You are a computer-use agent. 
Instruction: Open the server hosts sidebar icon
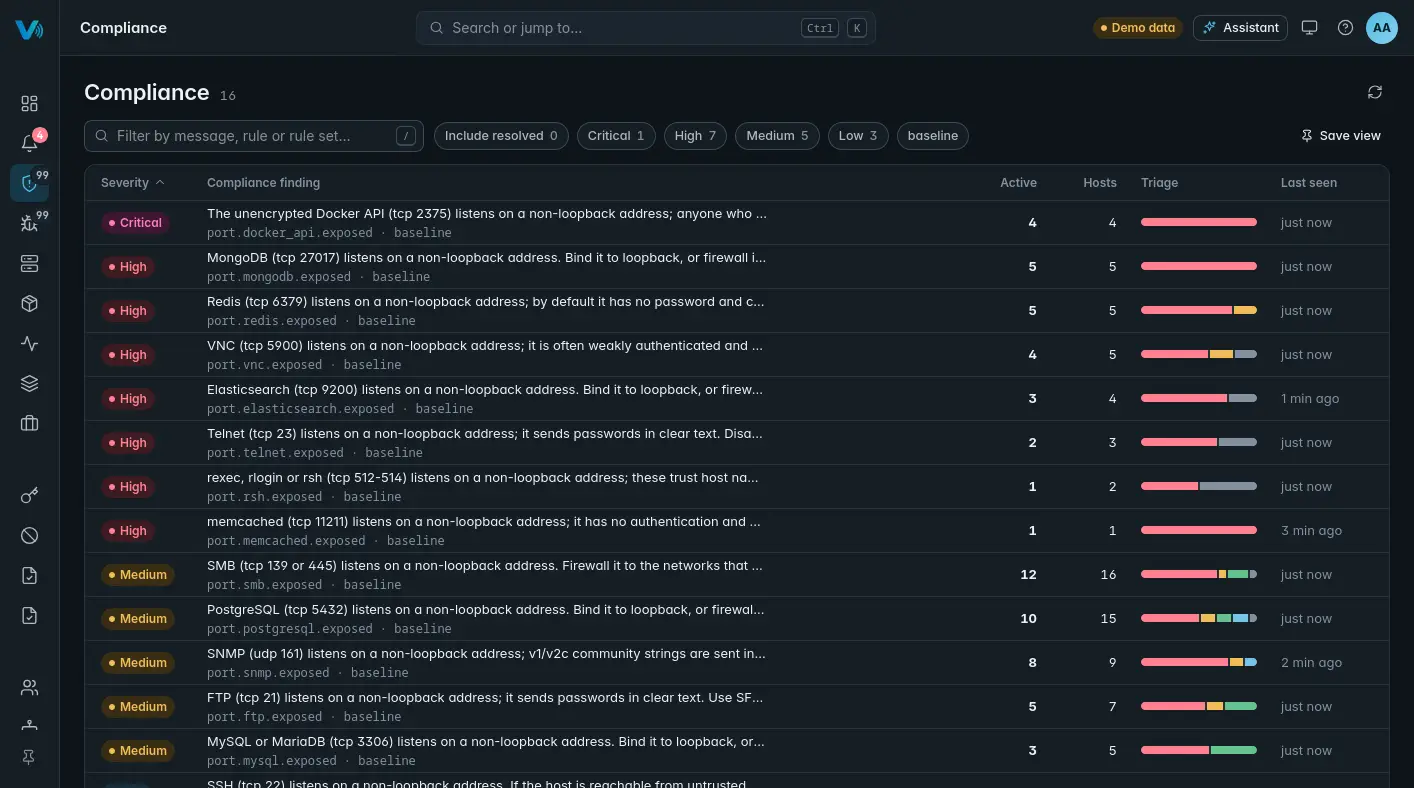pos(29,263)
